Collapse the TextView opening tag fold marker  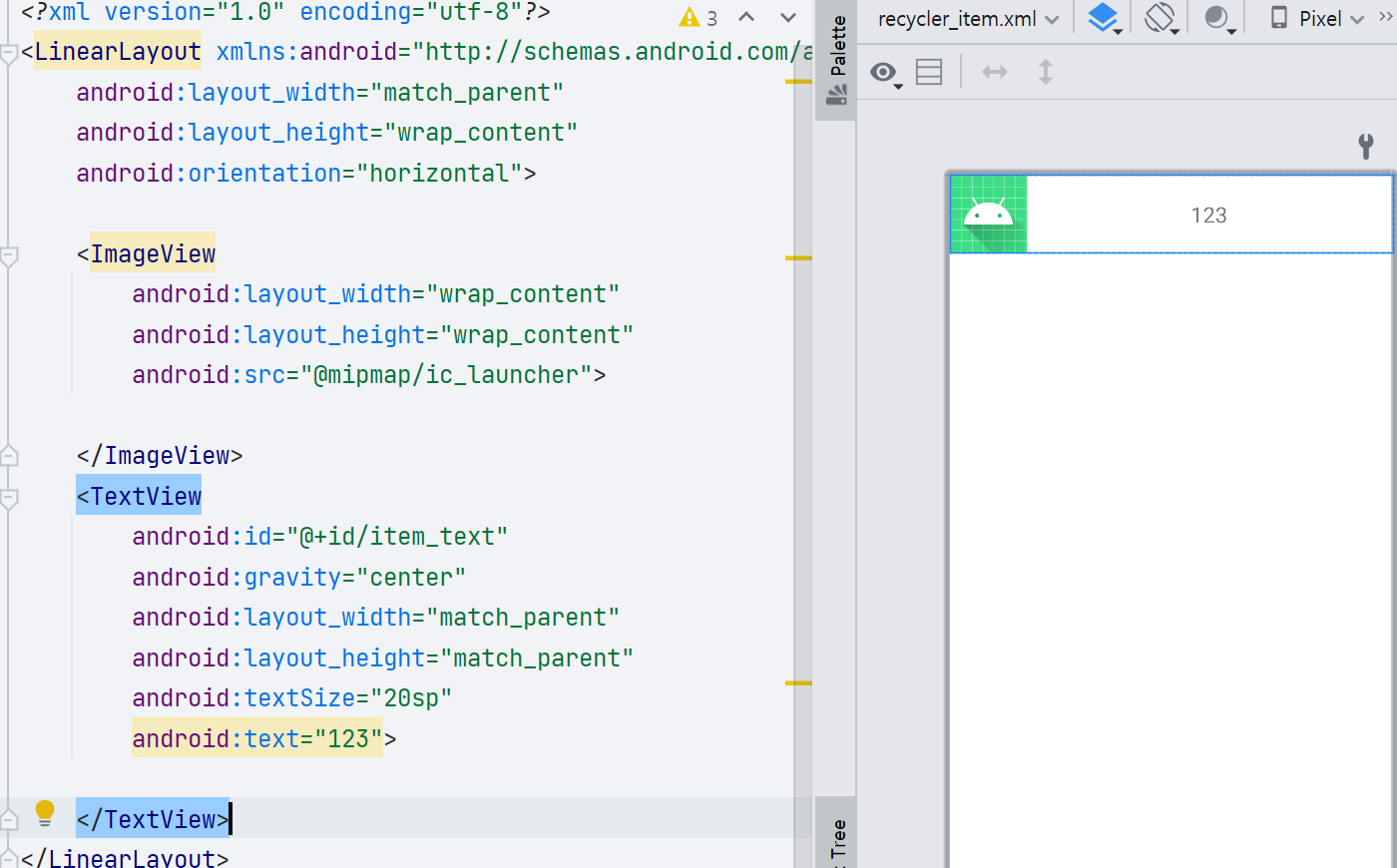point(9,498)
